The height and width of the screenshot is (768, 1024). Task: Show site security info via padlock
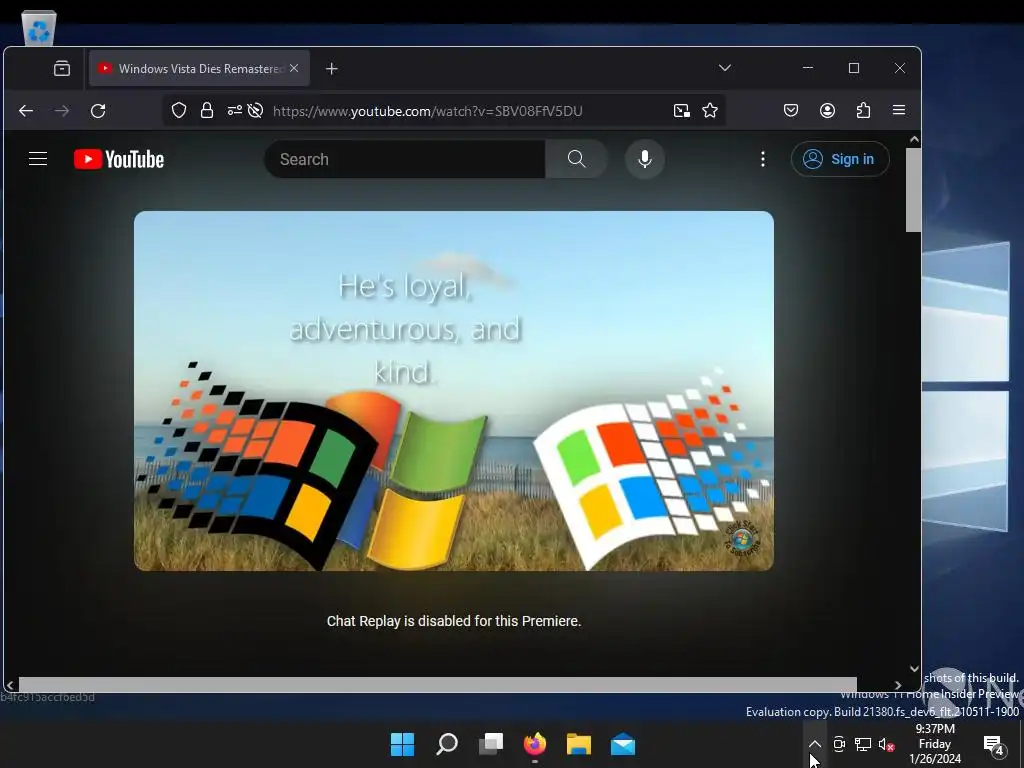[x=207, y=110]
